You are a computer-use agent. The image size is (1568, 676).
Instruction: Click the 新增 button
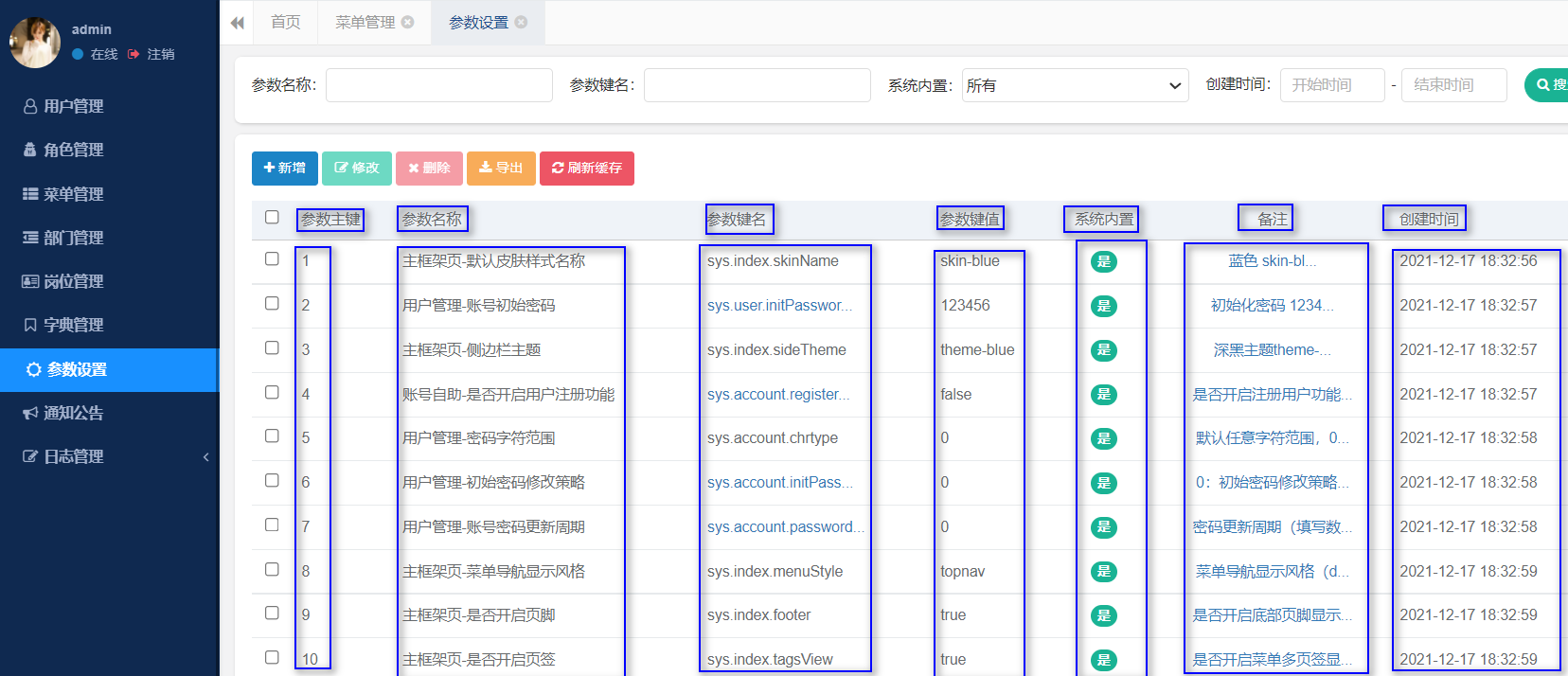[x=285, y=168]
